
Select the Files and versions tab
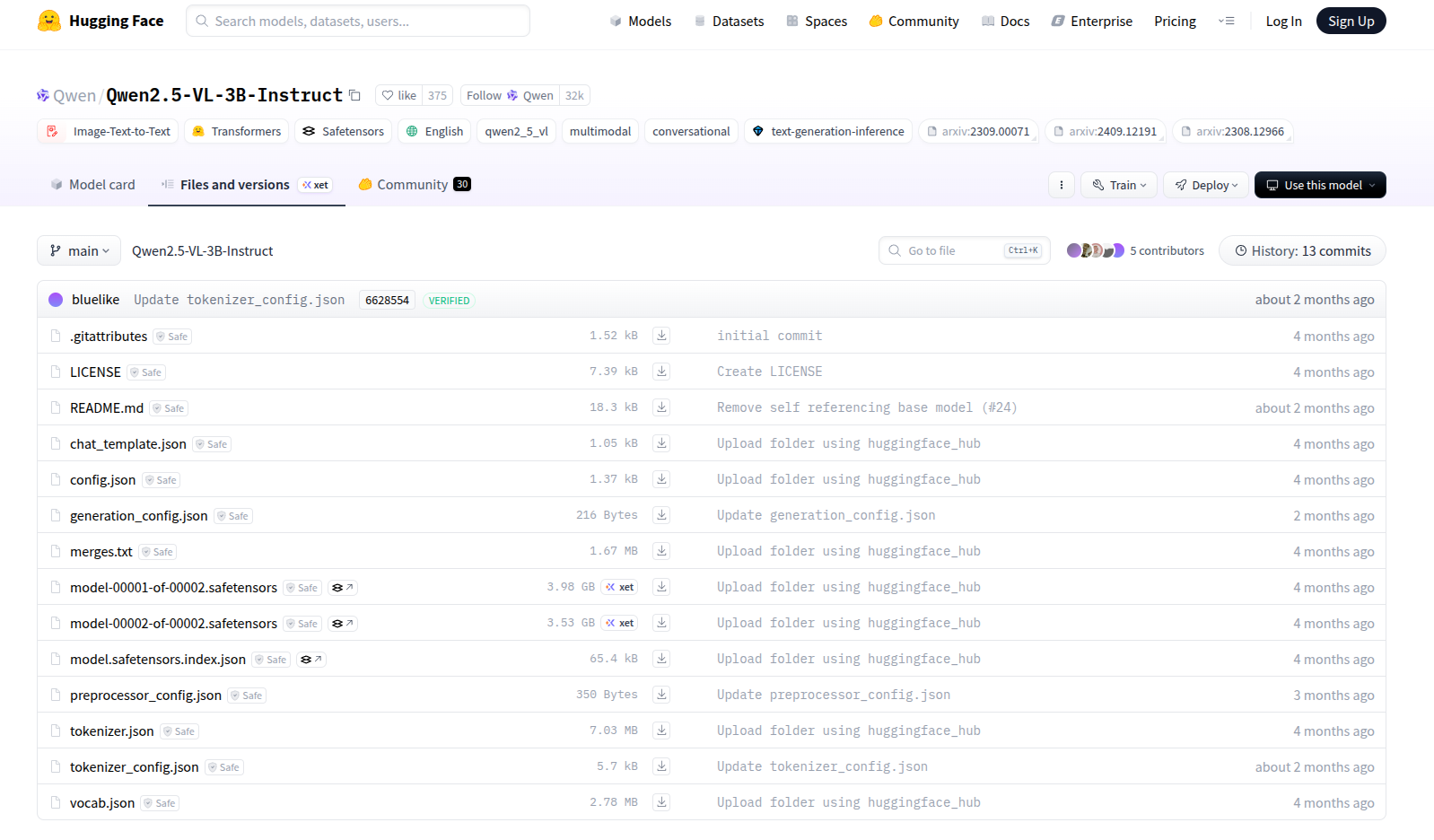[246, 185]
